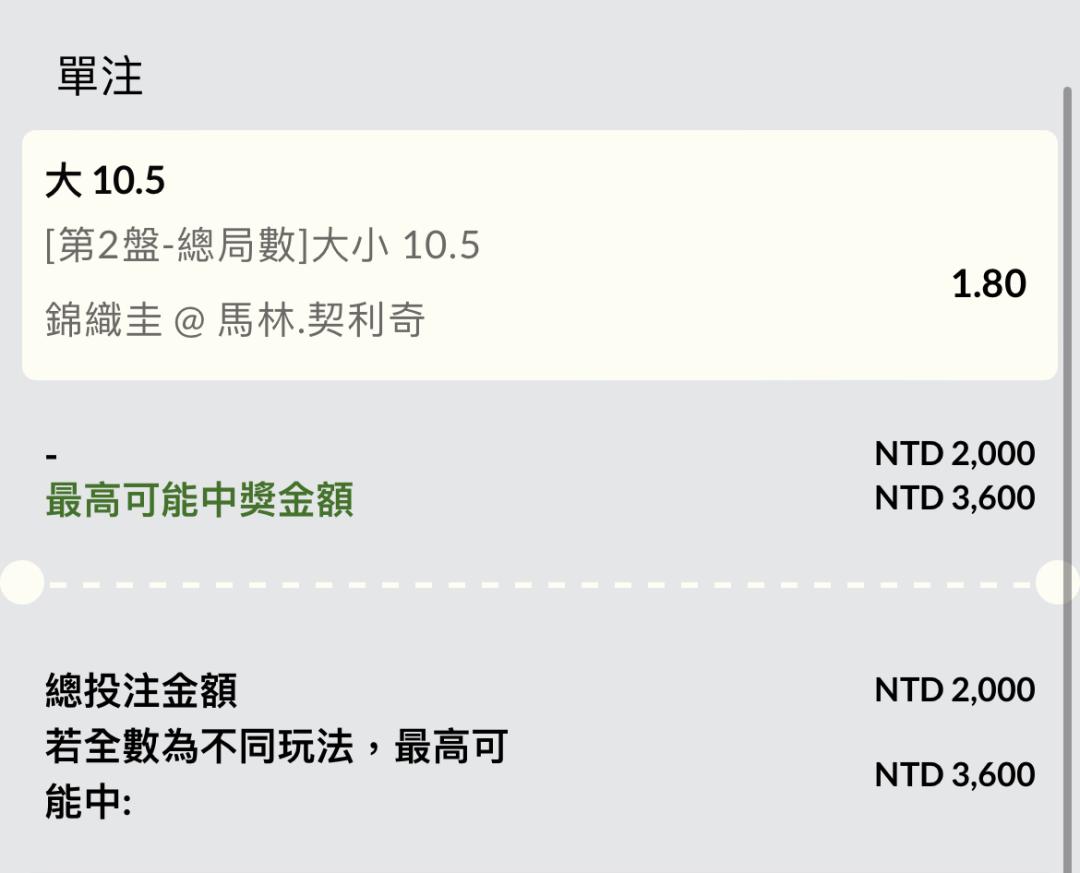Click NTD 3,600 beside the green label
The image size is (1080, 873).
(954, 498)
